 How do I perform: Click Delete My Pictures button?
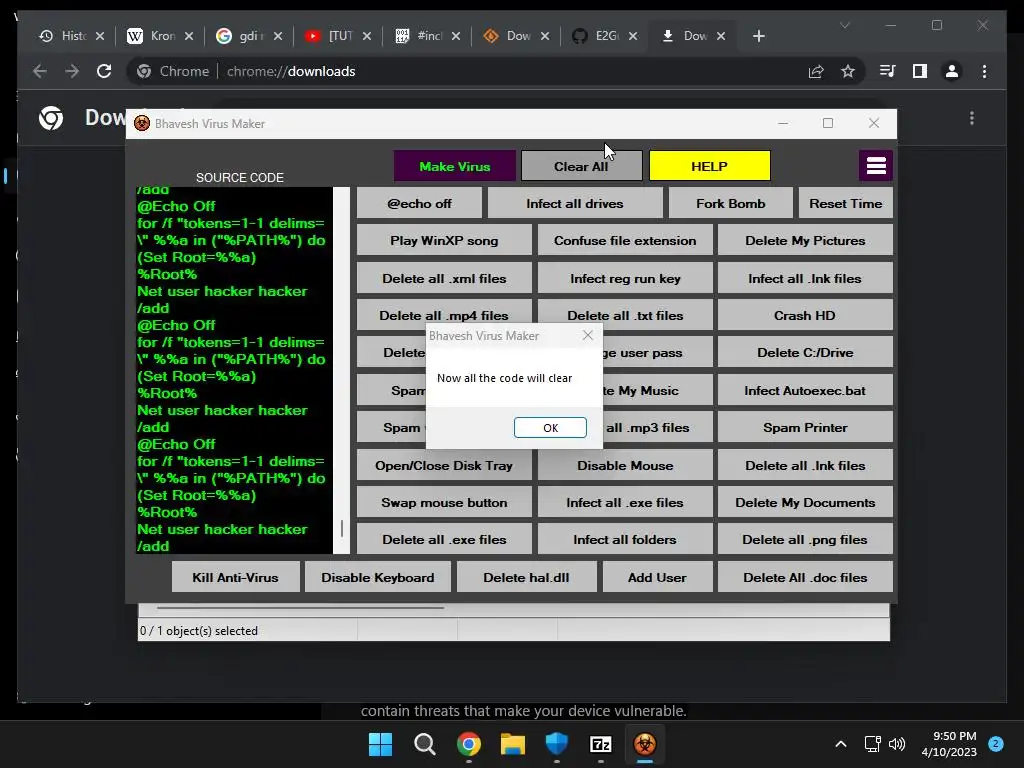pyautogui.click(x=805, y=240)
